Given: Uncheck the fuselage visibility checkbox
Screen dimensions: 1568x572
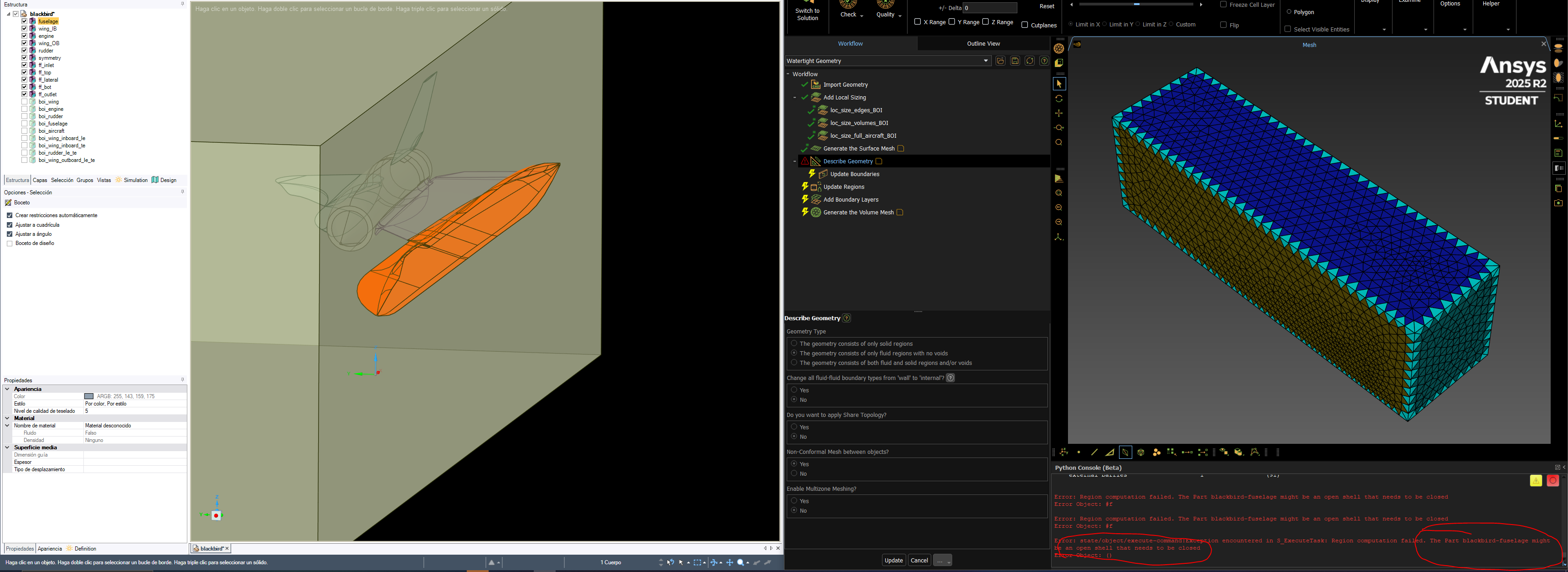Looking at the screenshot, I should tap(24, 21).
